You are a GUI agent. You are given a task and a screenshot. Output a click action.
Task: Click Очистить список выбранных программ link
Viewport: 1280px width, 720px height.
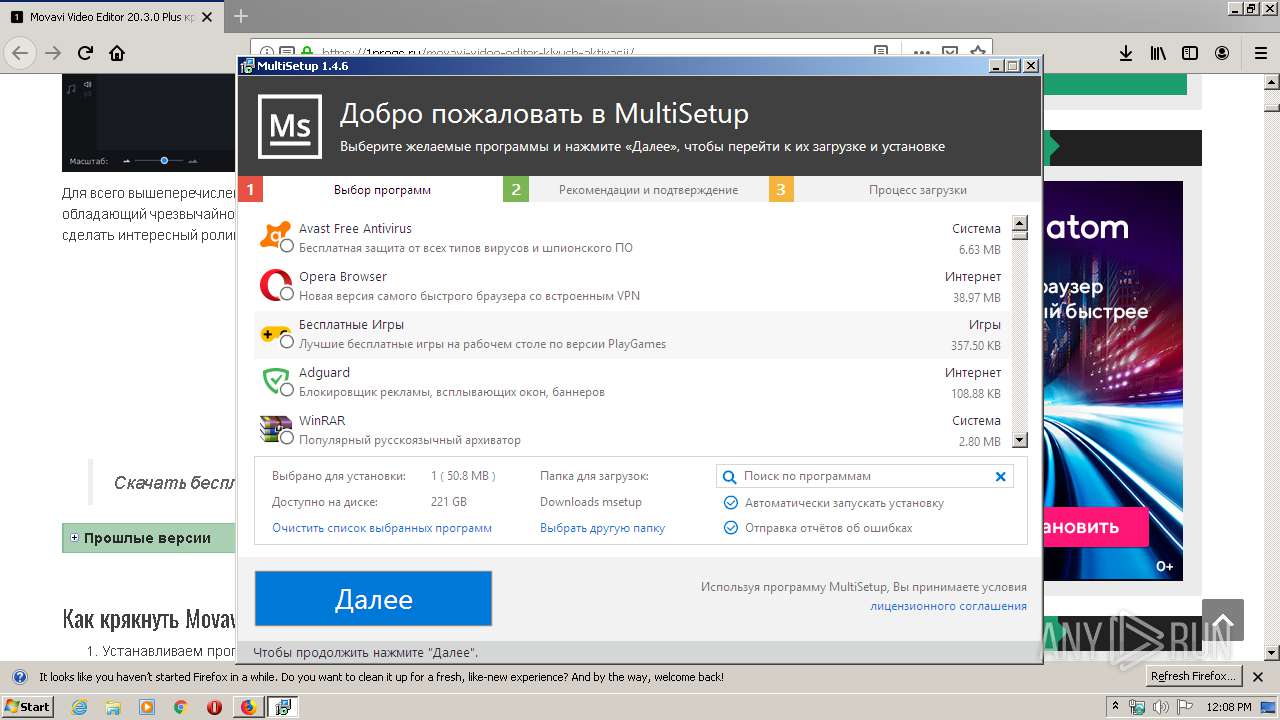pos(382,528)
